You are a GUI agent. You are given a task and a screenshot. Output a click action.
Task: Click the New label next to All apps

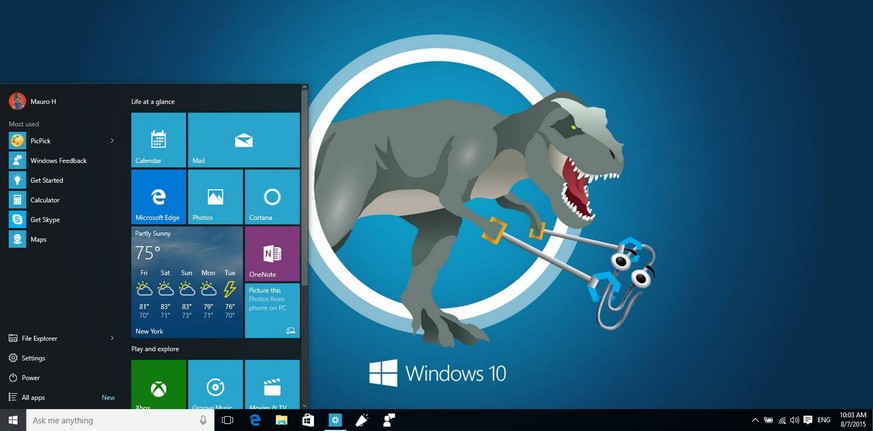(108, 398)
